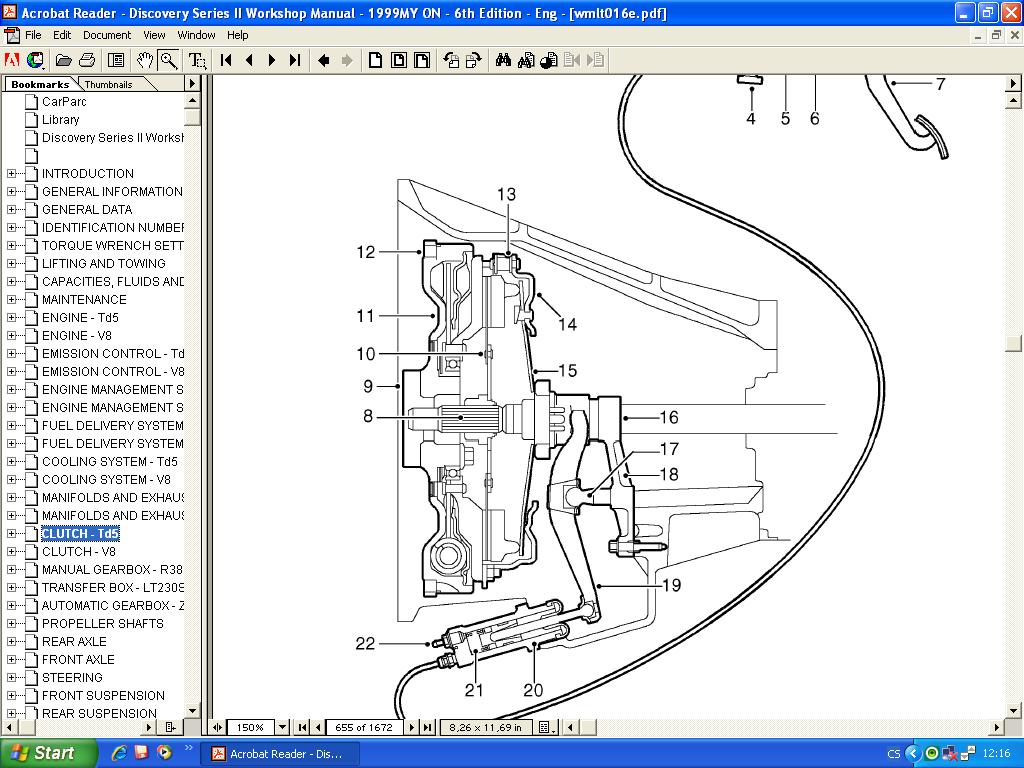Image resolution: width=1024 pixels, height=768 pixels.
Task: Open the STEERING bookmark
Action: coord(72,677)
